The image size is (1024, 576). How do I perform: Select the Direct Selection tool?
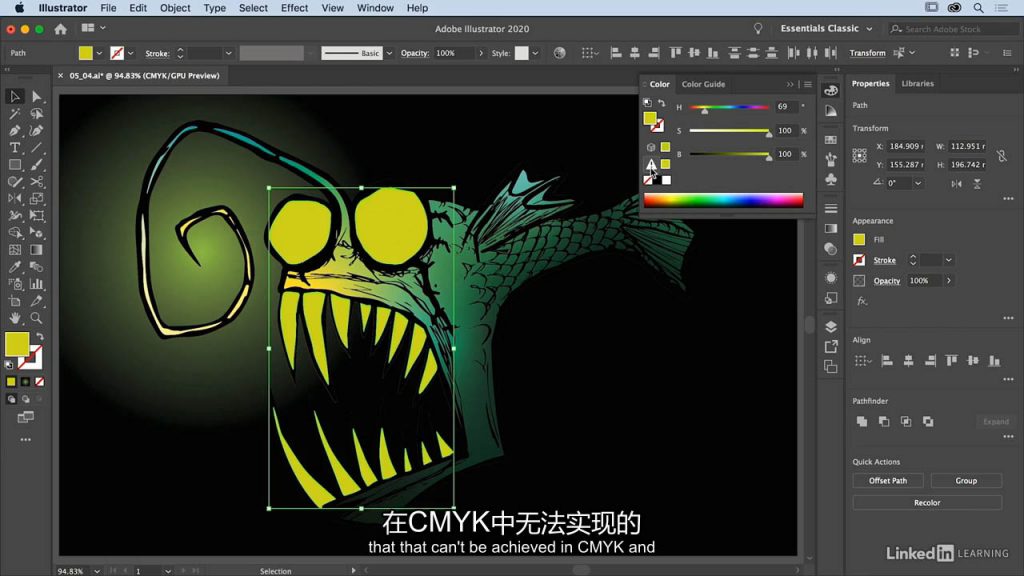37,97
